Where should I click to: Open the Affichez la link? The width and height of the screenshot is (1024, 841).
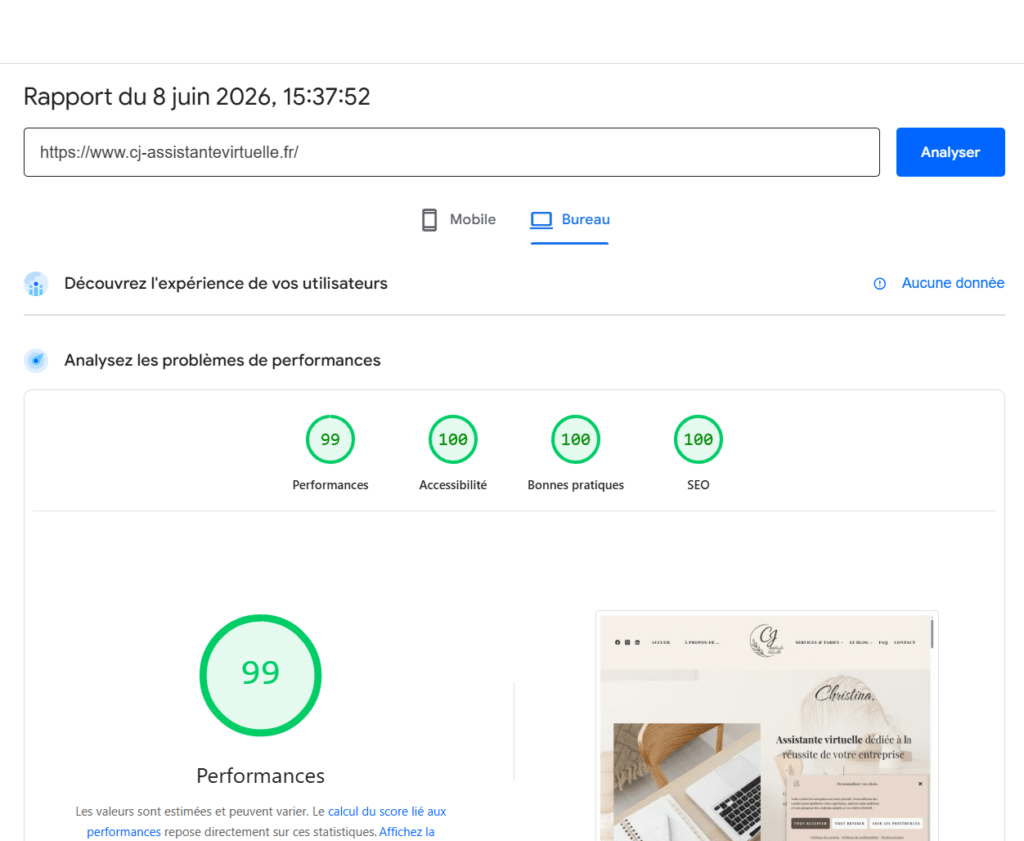(x=406, y=832)
